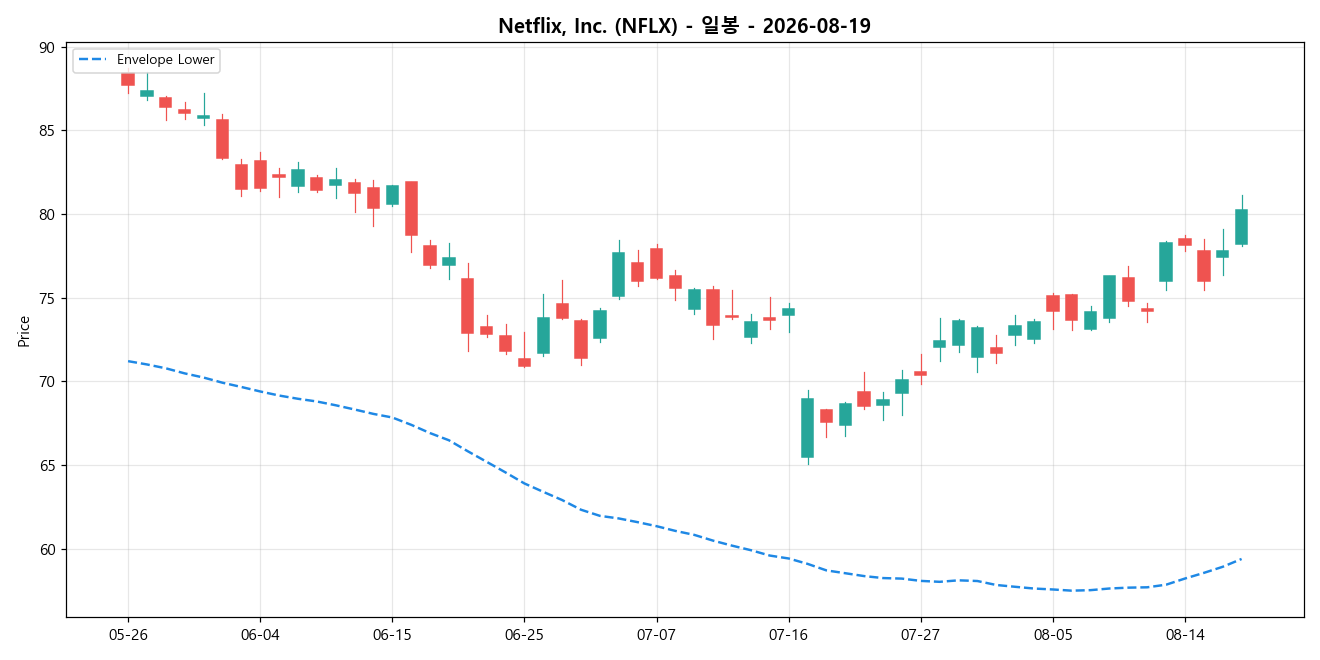The width and height of the screenshot is (1320, 660).
Task: Click the 80 y-axis tick label
Action: pyautogui.click(x=48, y=215)
